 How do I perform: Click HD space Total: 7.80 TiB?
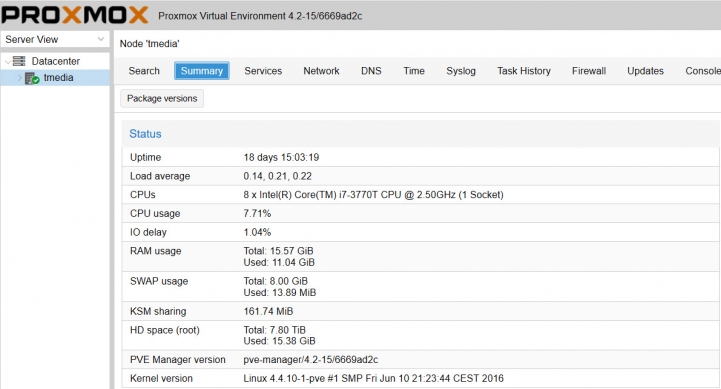coord(275,330)
